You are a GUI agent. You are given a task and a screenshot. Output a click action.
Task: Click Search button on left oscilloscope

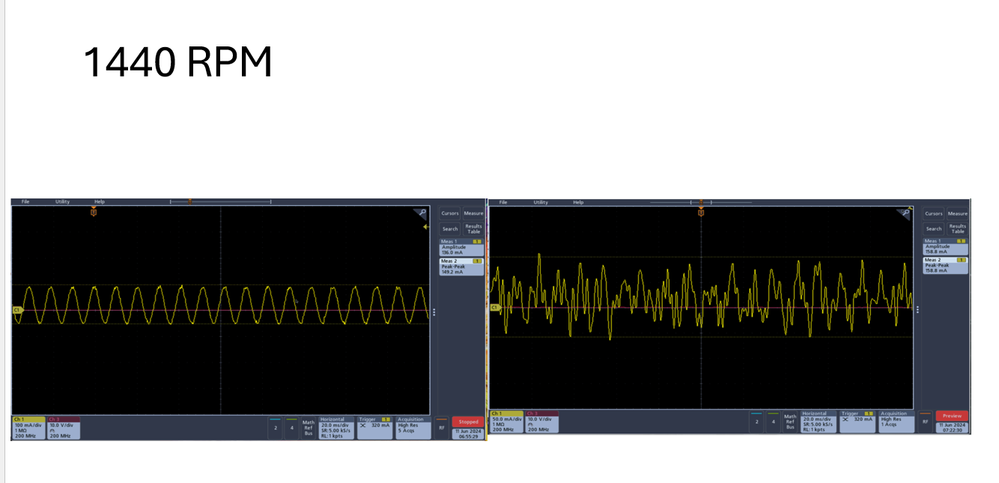click(x=450, y=229)
